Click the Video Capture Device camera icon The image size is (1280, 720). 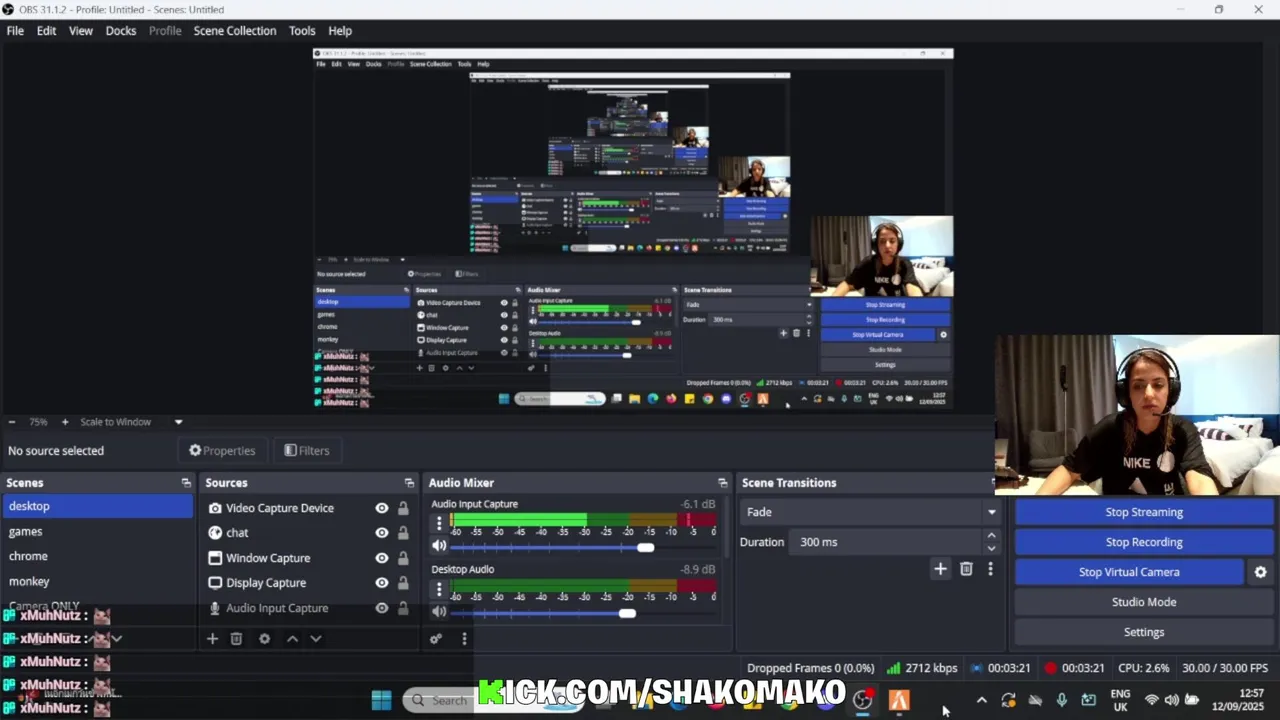click(215, 508)
